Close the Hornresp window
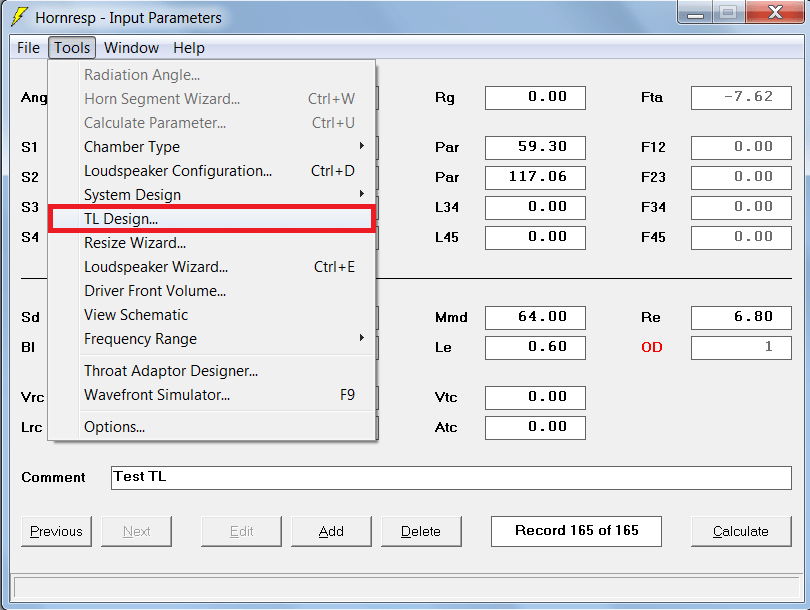 [x=774, y=12]
